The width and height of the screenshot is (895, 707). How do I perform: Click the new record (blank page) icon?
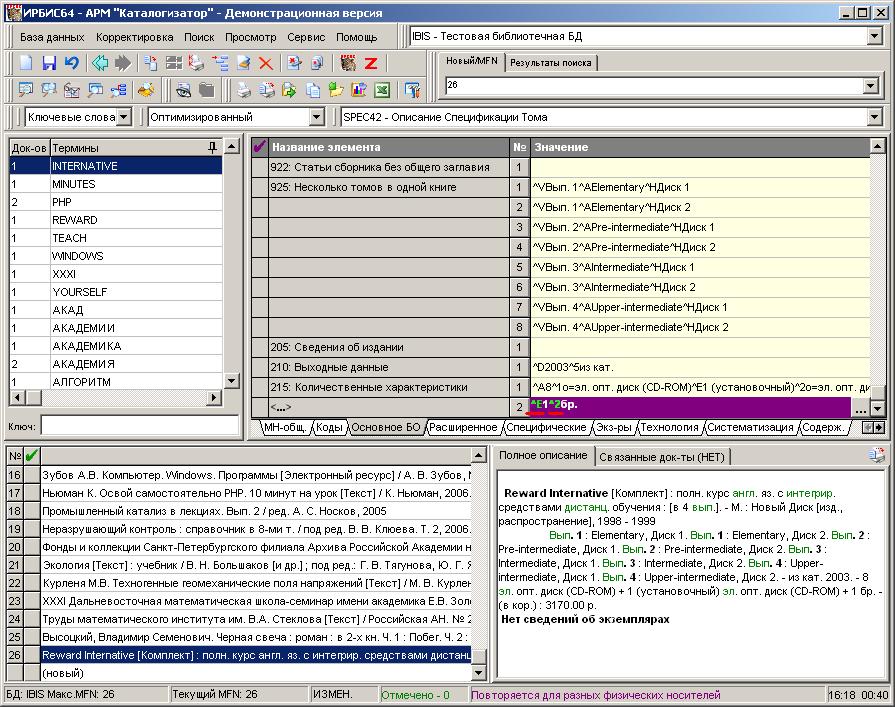point(27,63)
